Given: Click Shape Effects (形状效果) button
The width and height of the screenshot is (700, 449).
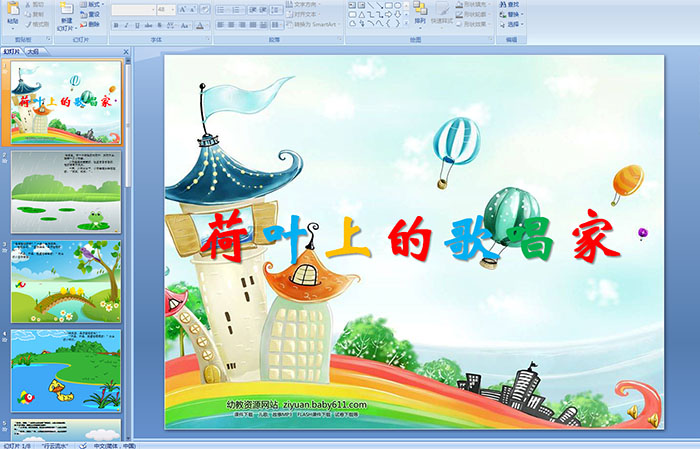Looking at the screenshot, I should [x=473, y=24].
